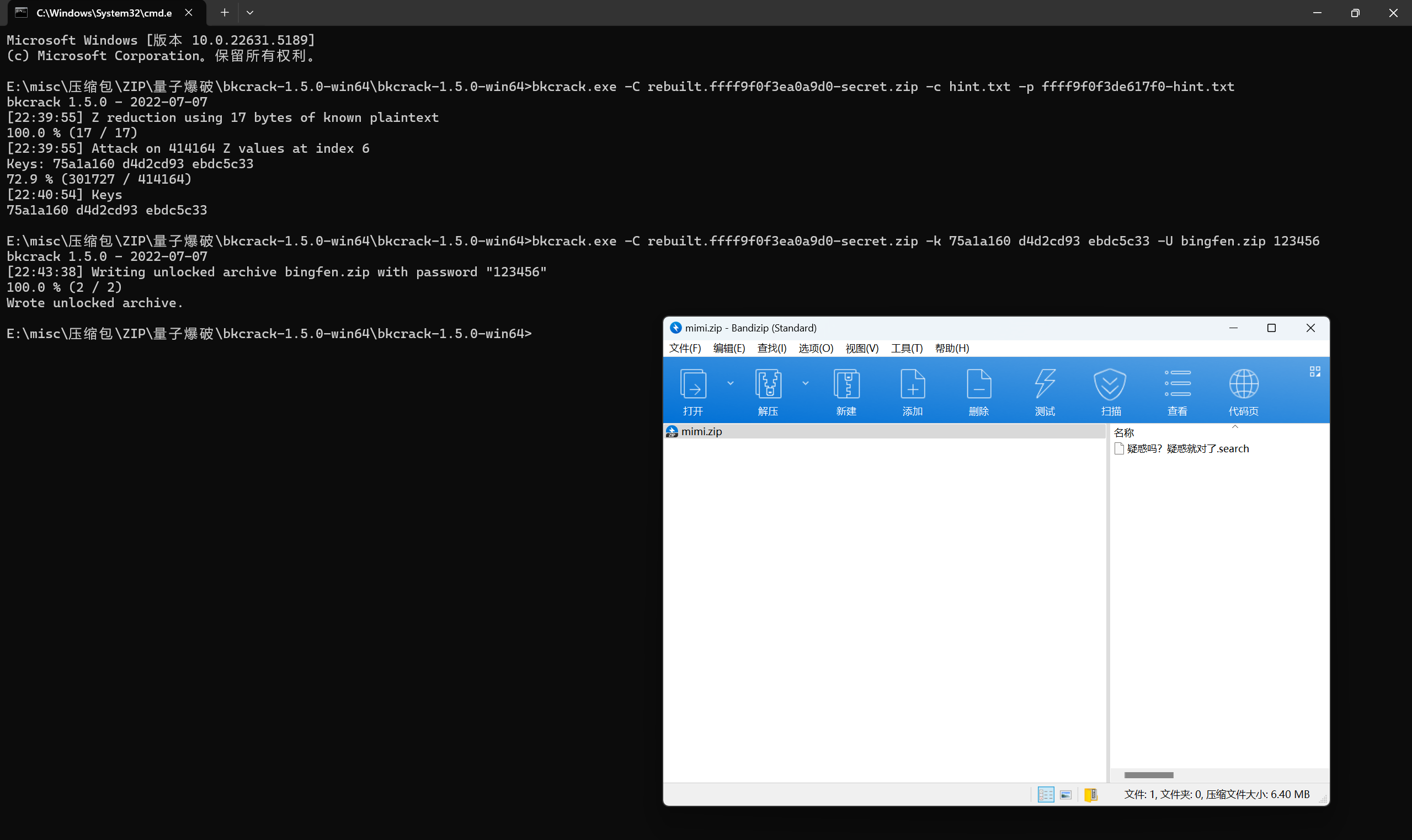Open the 视图(V) menu
The height and width of the screenshot is (840, 1412).
coord(862,348)
